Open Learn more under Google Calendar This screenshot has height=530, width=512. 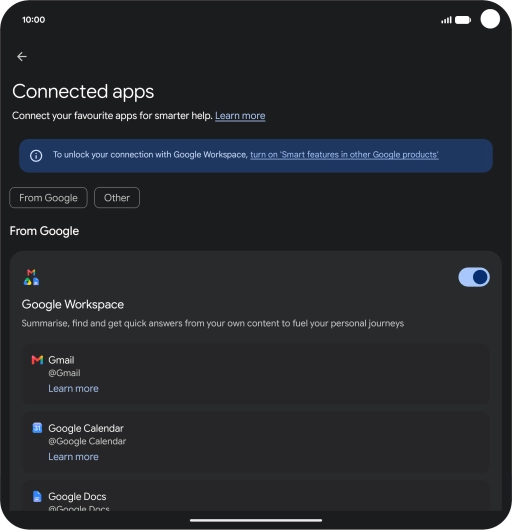click(73, 457)
